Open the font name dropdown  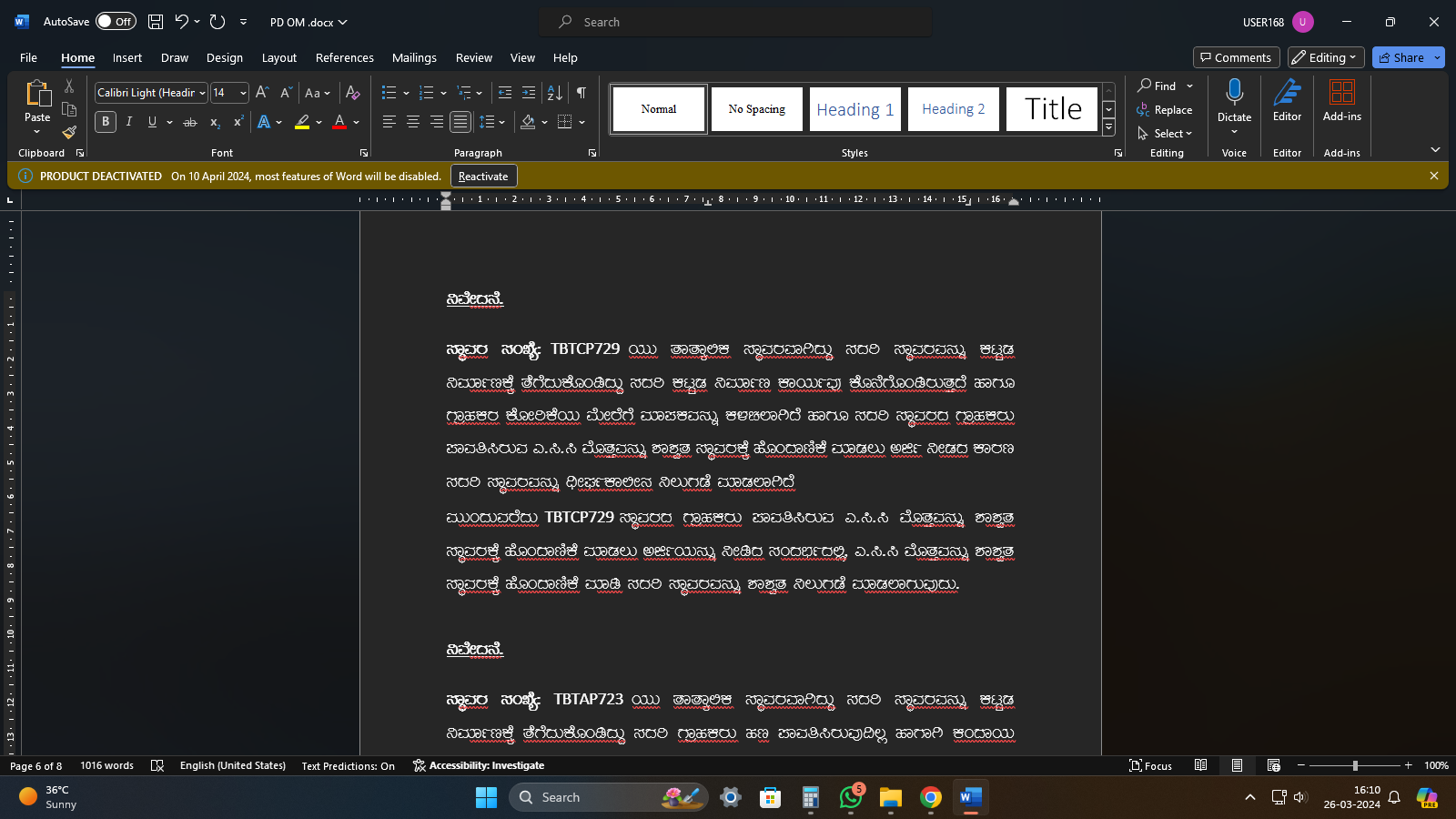(202, 93)
